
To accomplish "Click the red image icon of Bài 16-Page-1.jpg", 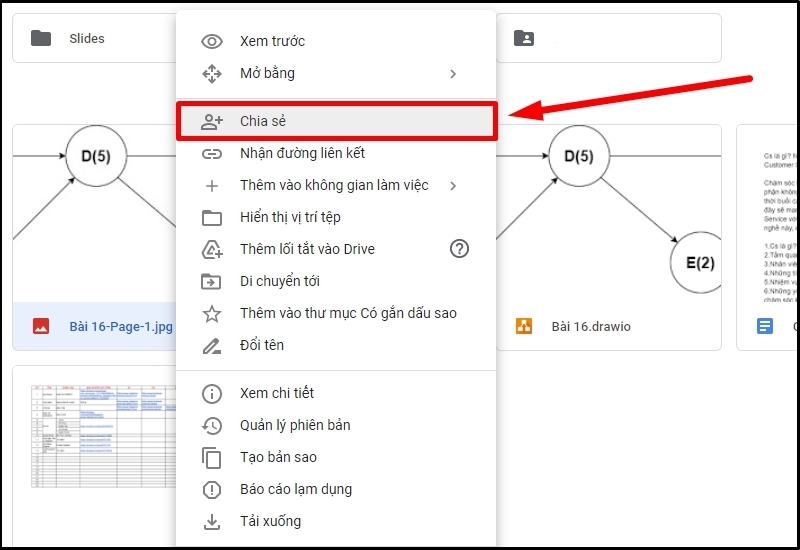I will click(41, 326).
